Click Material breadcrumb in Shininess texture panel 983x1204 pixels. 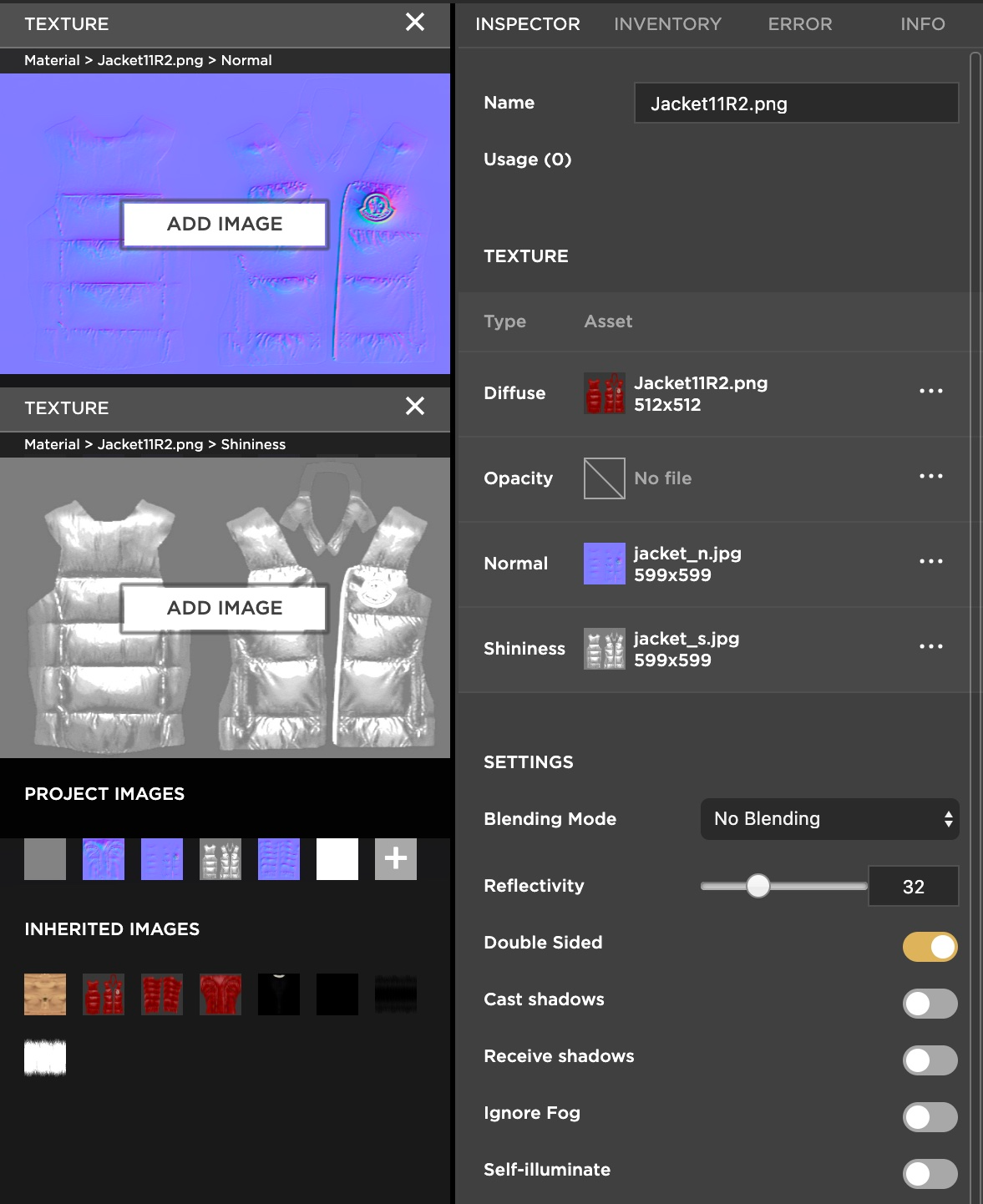pyautogui.click(x=52, y=444)
